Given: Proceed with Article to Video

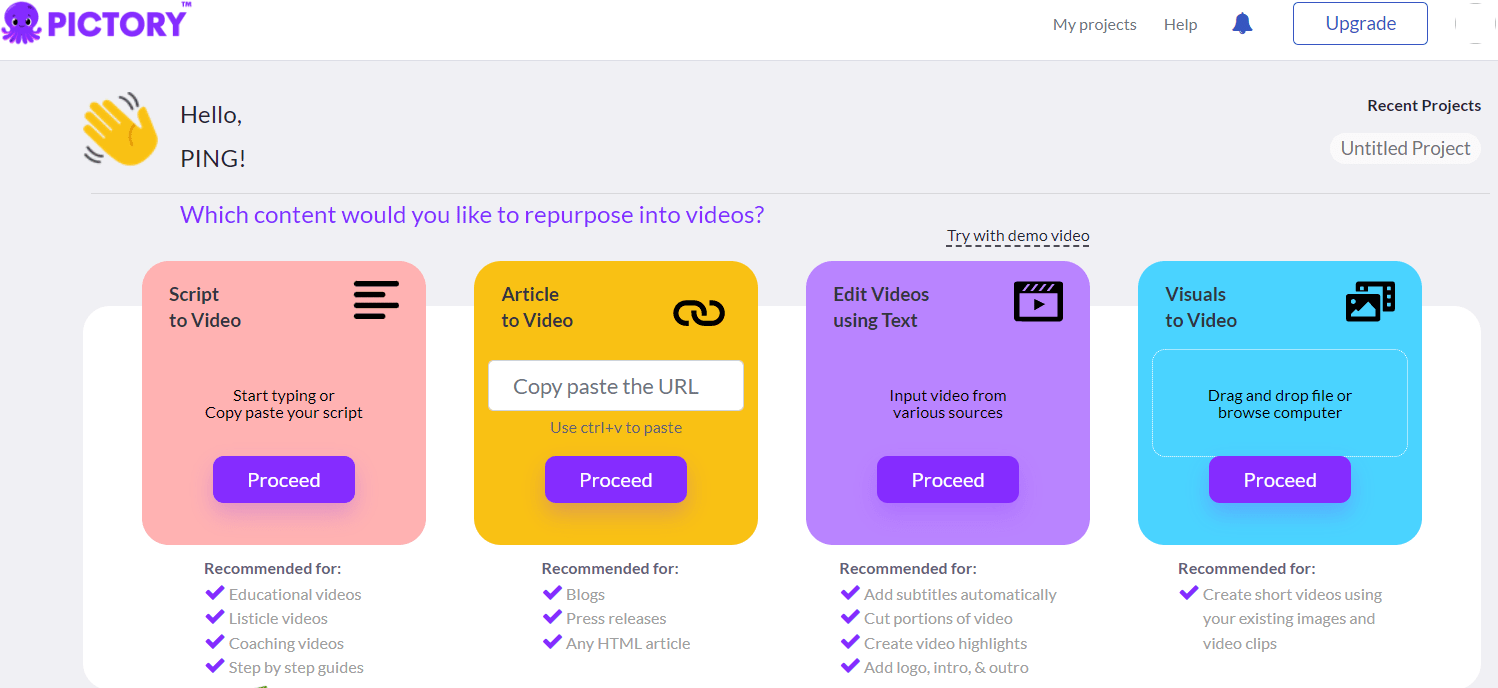Looking at the screenshot, I should pos(615,479).
